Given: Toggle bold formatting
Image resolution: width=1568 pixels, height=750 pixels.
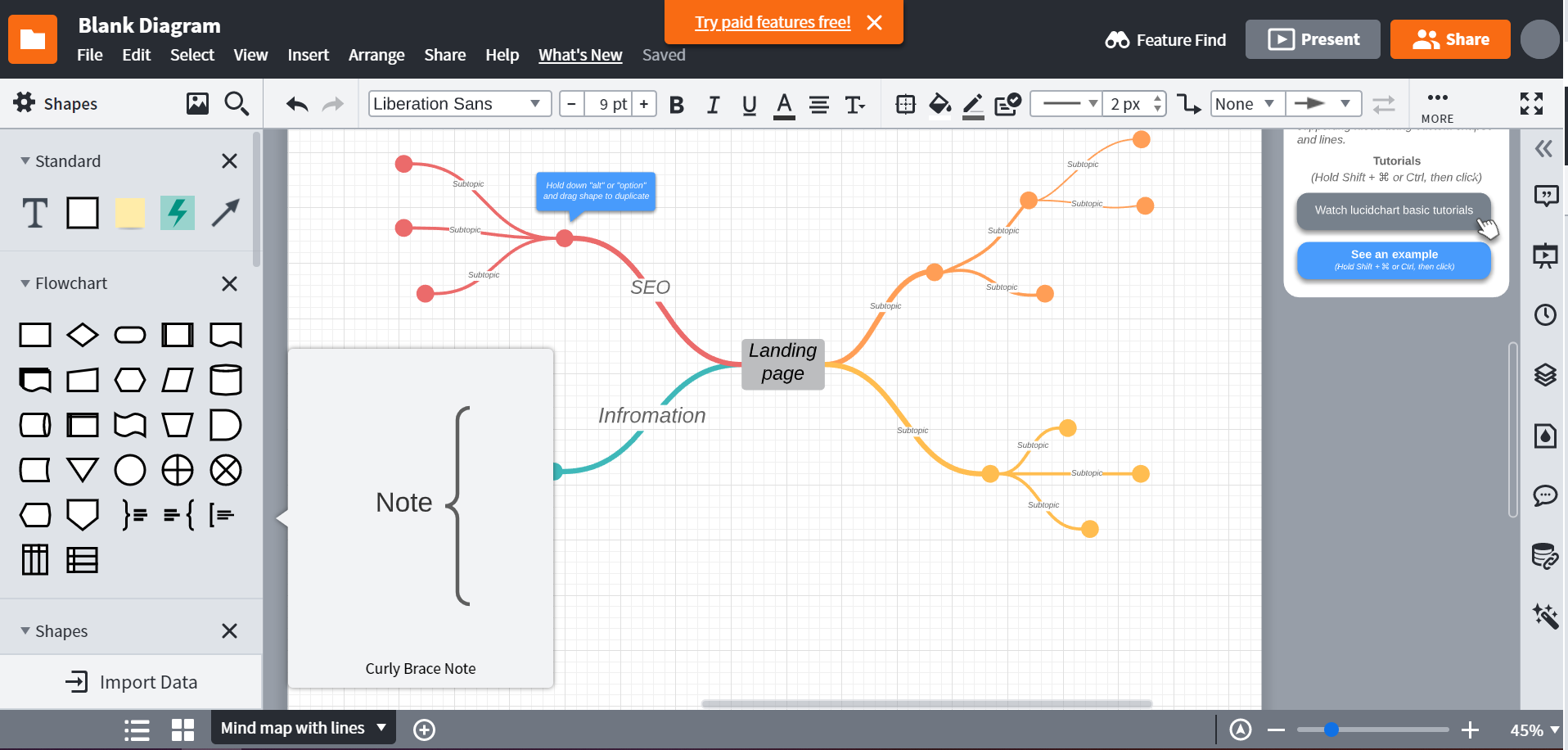Looking at the screenshot, I should tap(676, 104).
